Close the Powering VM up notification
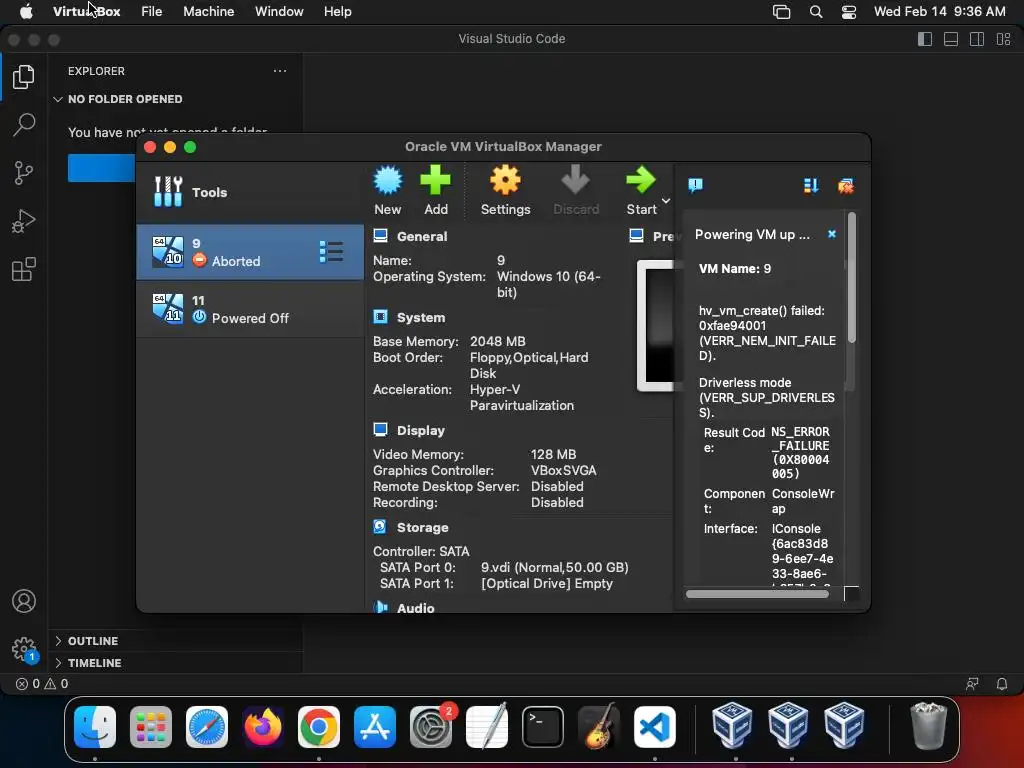 pos(831,234)
